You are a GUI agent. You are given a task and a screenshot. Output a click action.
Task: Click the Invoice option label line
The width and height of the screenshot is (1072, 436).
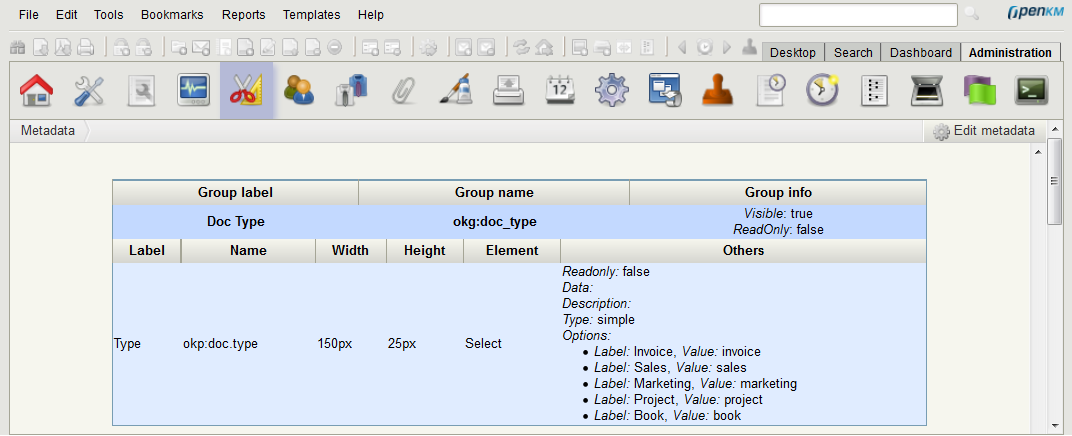point(678,352)
